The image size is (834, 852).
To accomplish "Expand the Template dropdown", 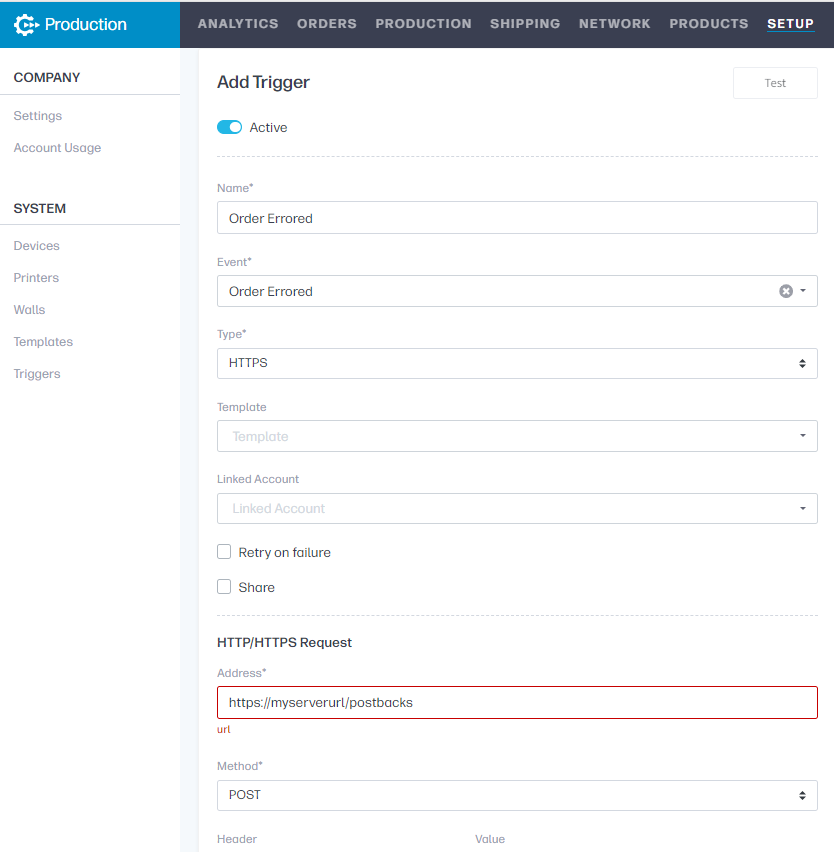I will pyautogui.click(x=517, y=436).
